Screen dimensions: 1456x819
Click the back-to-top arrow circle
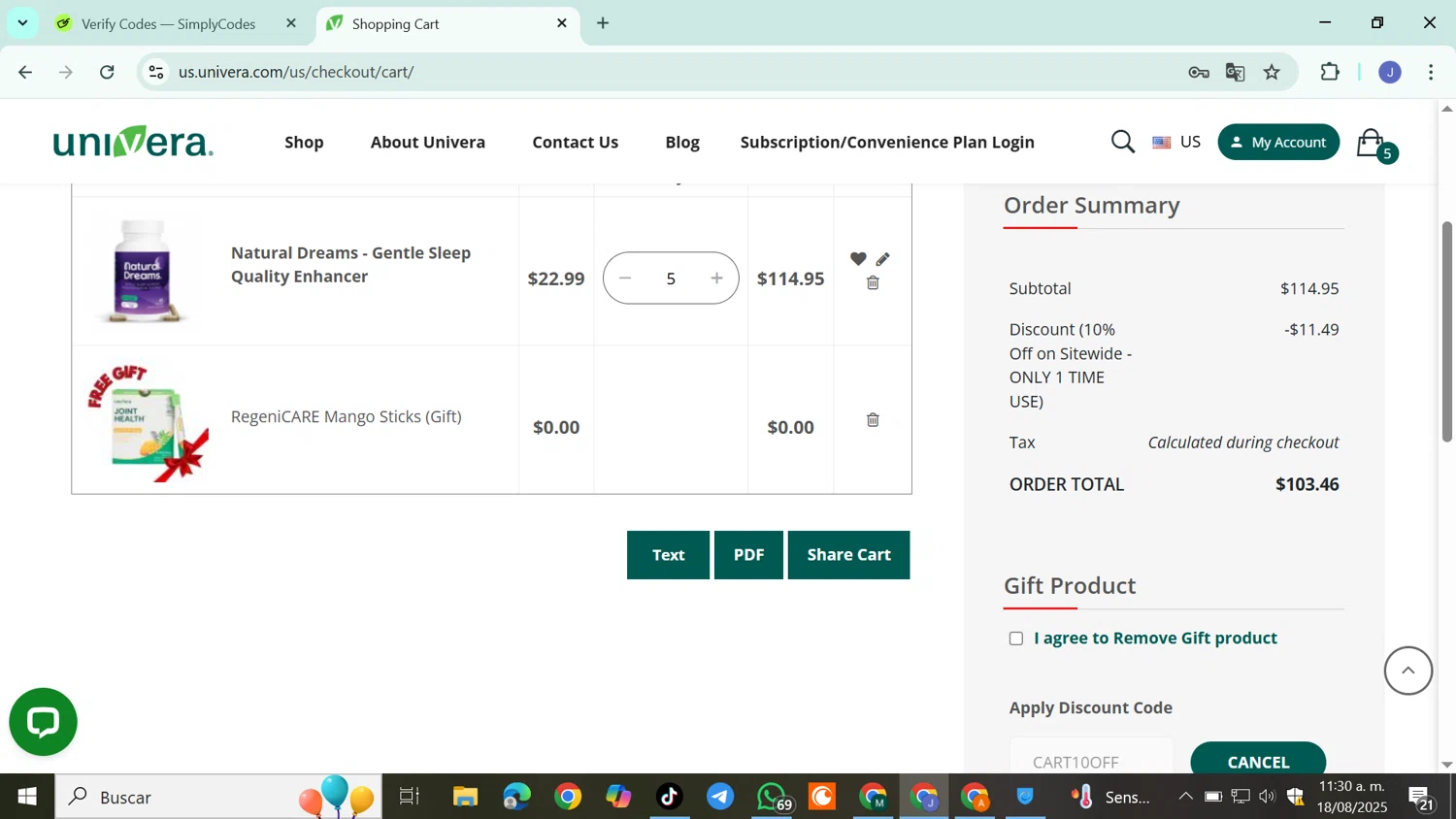pos(1407,671)
